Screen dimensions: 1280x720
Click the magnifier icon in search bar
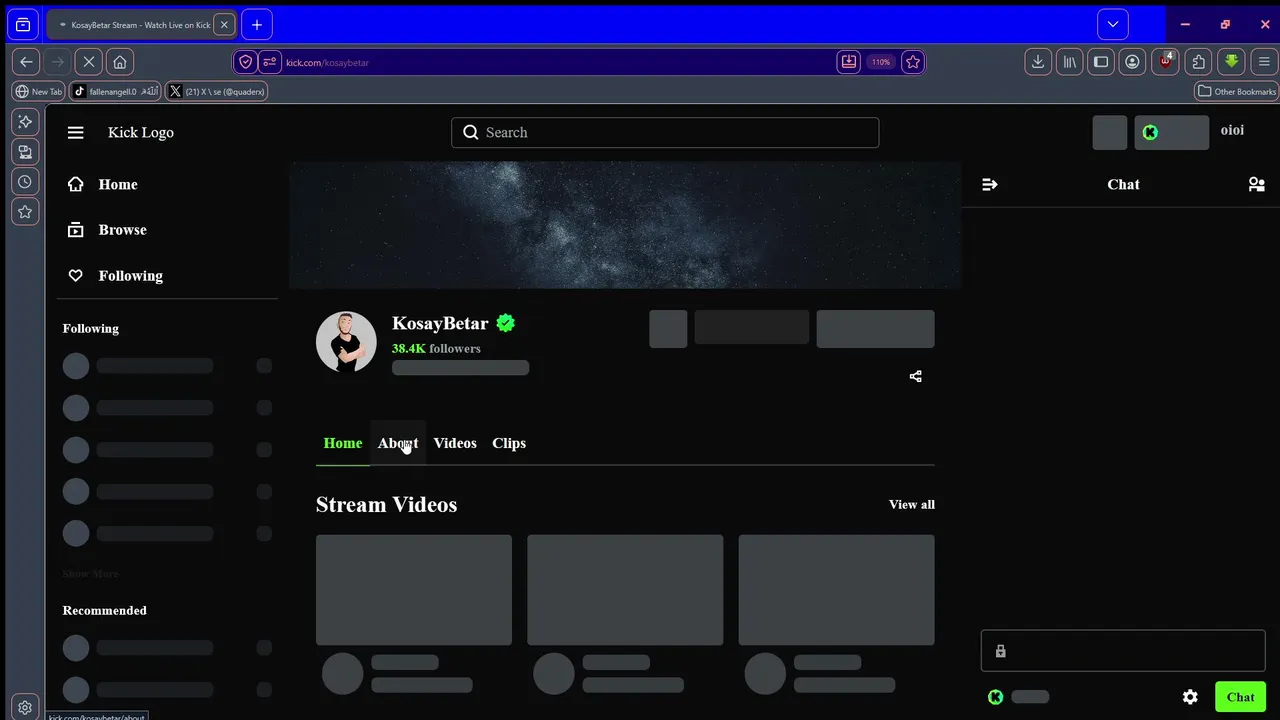click(471, 132)
